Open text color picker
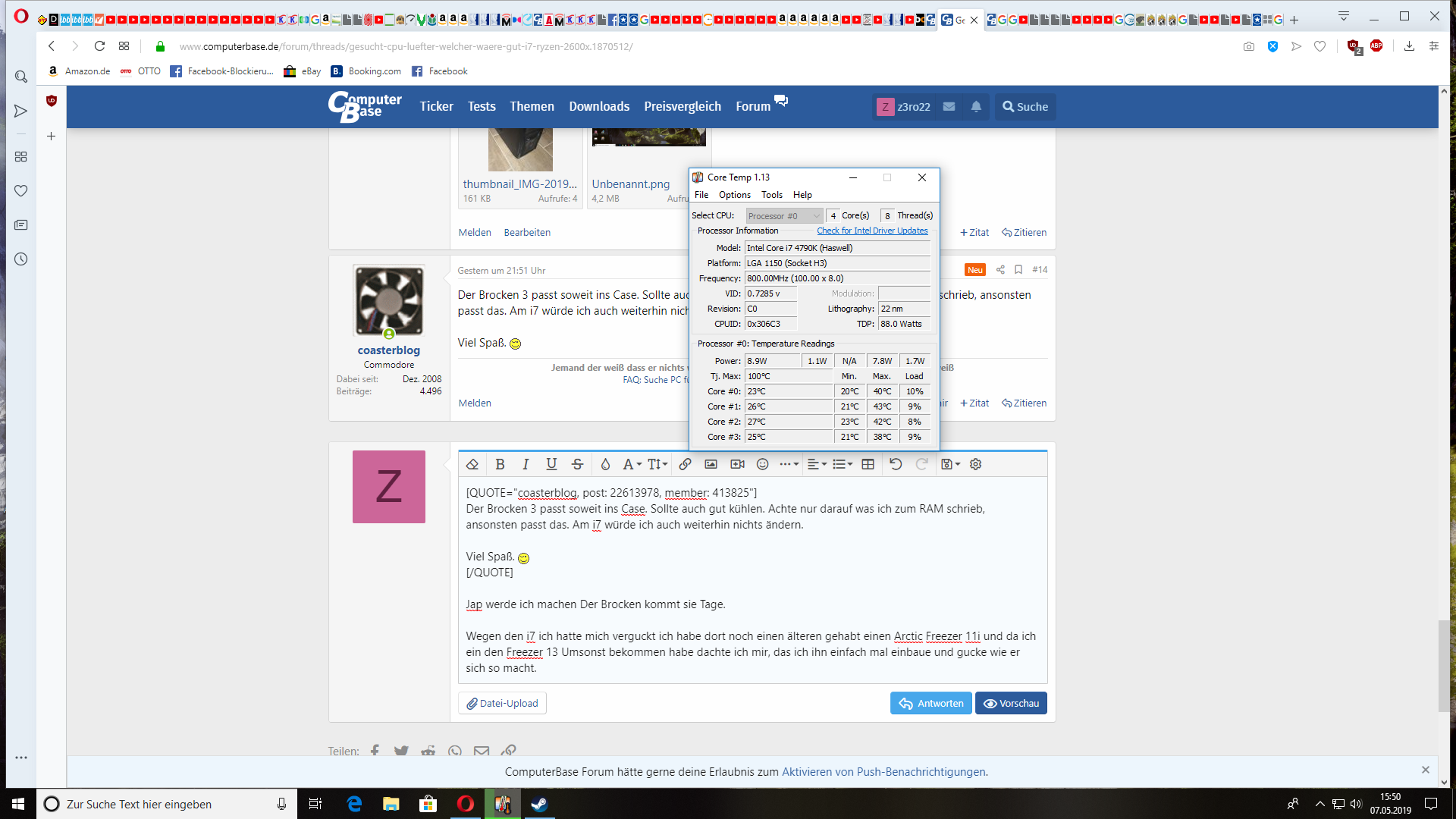The height and width of the screenshot is (819, 1456). pyautogui.click(x=605, y=464)
